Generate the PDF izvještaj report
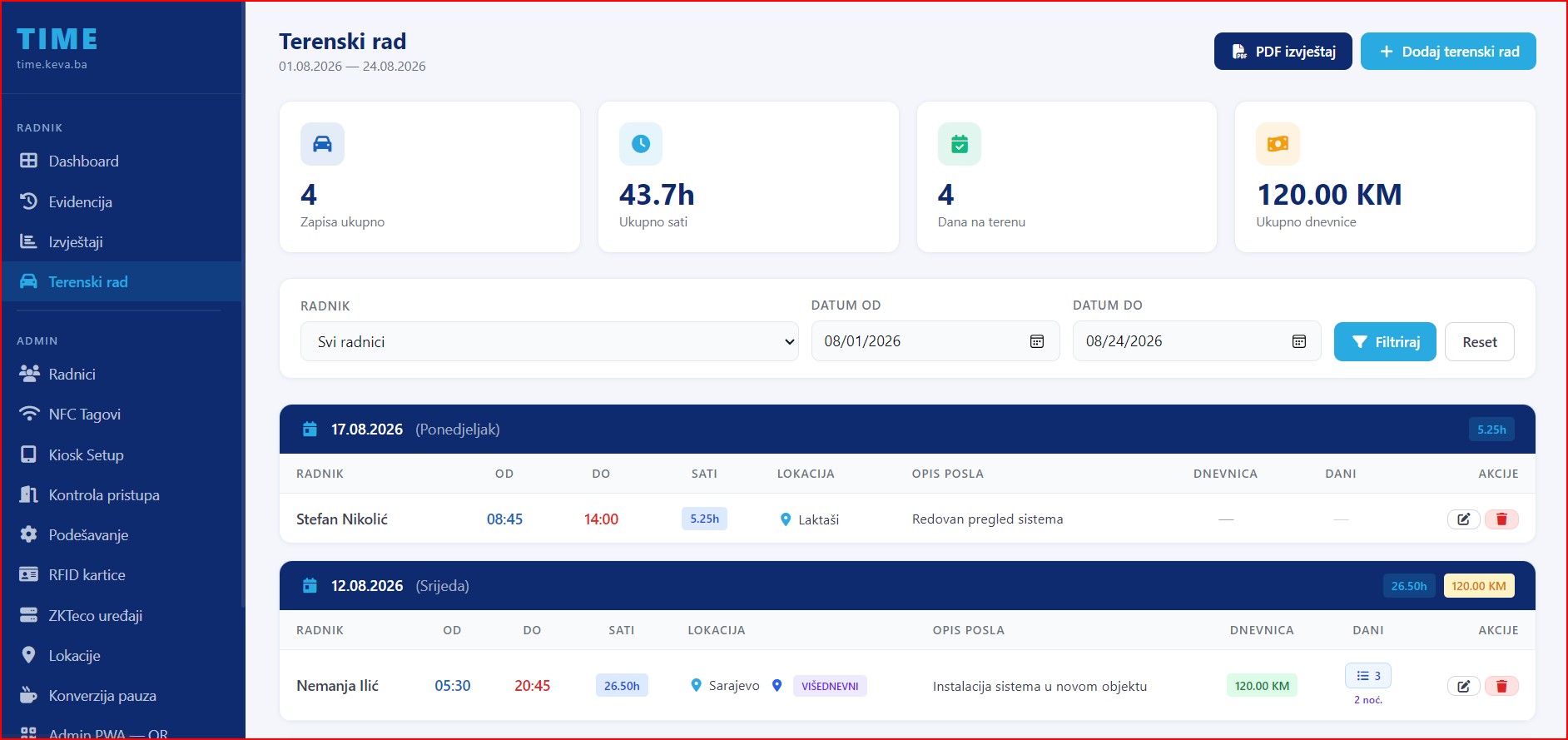1568x740 pixels. pos(1283,52)
